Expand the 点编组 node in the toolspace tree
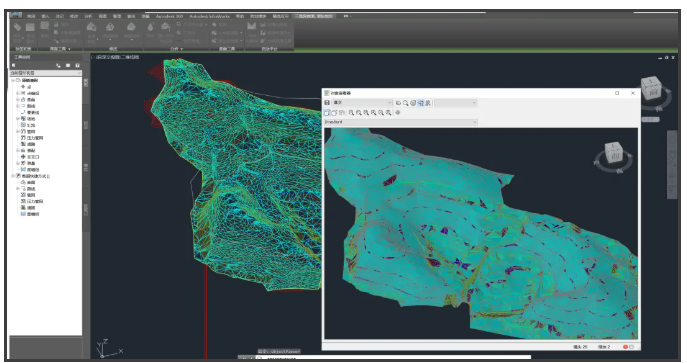Viewport: 687px width, 363px height. click(x=18, y=93)
